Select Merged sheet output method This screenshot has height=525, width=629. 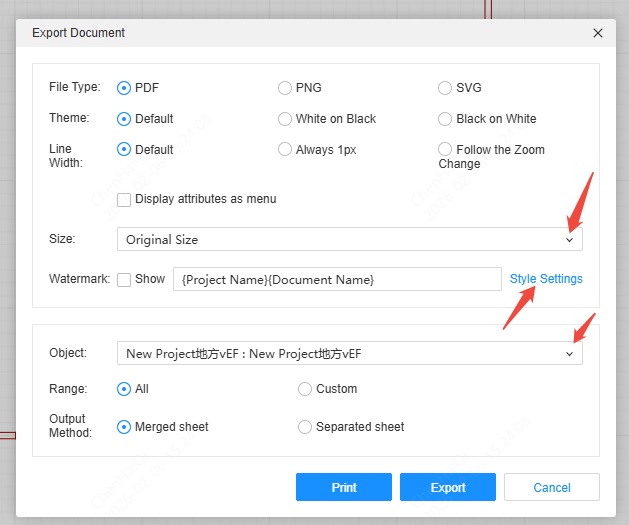[125, 427]
